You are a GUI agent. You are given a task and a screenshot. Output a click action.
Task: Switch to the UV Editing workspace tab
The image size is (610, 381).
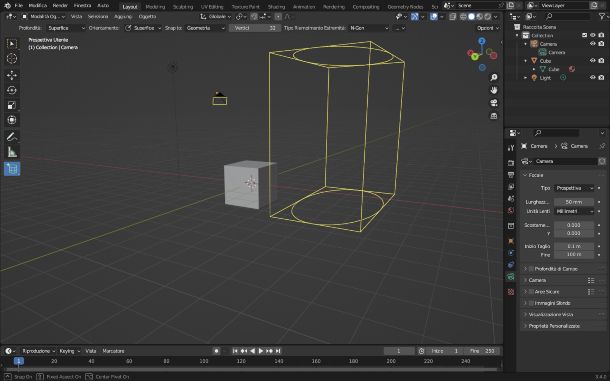point(212,7)
